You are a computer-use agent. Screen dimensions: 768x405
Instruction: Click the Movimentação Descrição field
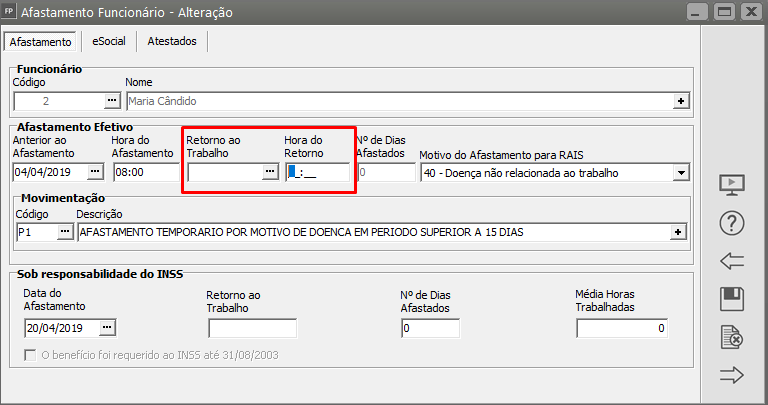[374, 232]
